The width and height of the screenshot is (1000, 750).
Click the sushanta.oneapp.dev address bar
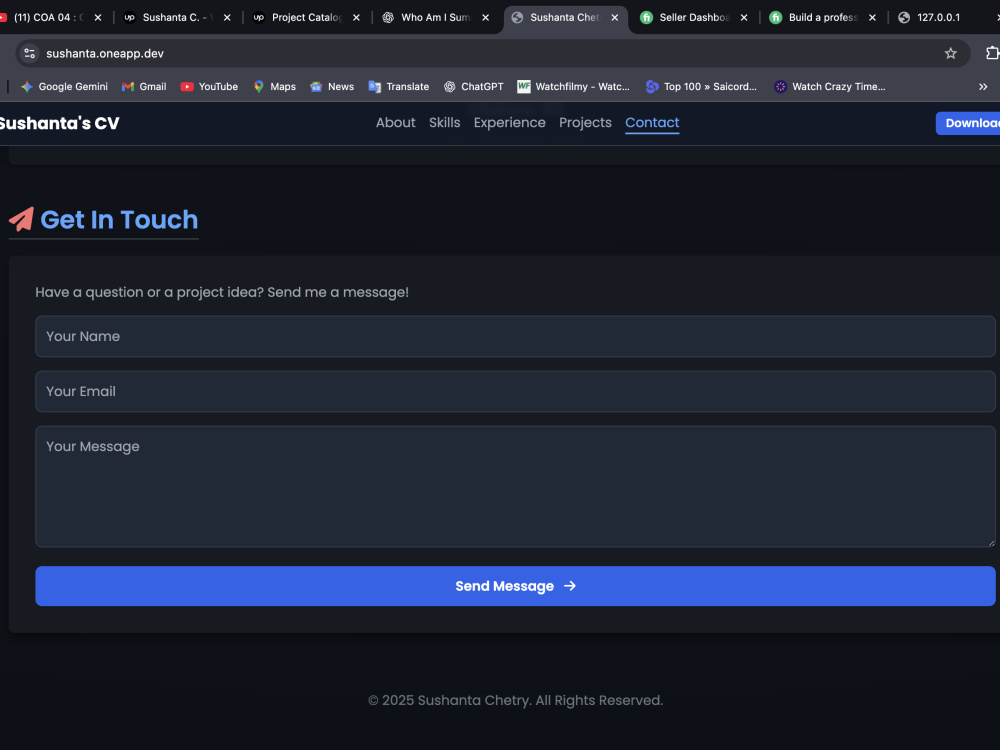491,54
